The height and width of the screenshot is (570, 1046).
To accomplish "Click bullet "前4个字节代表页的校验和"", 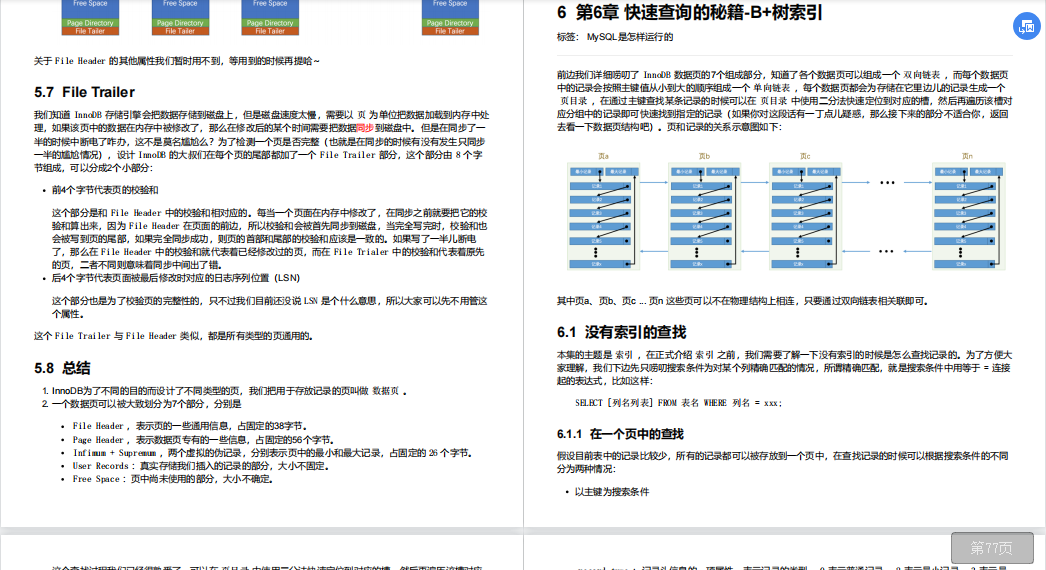I will (x=105, y=190).
